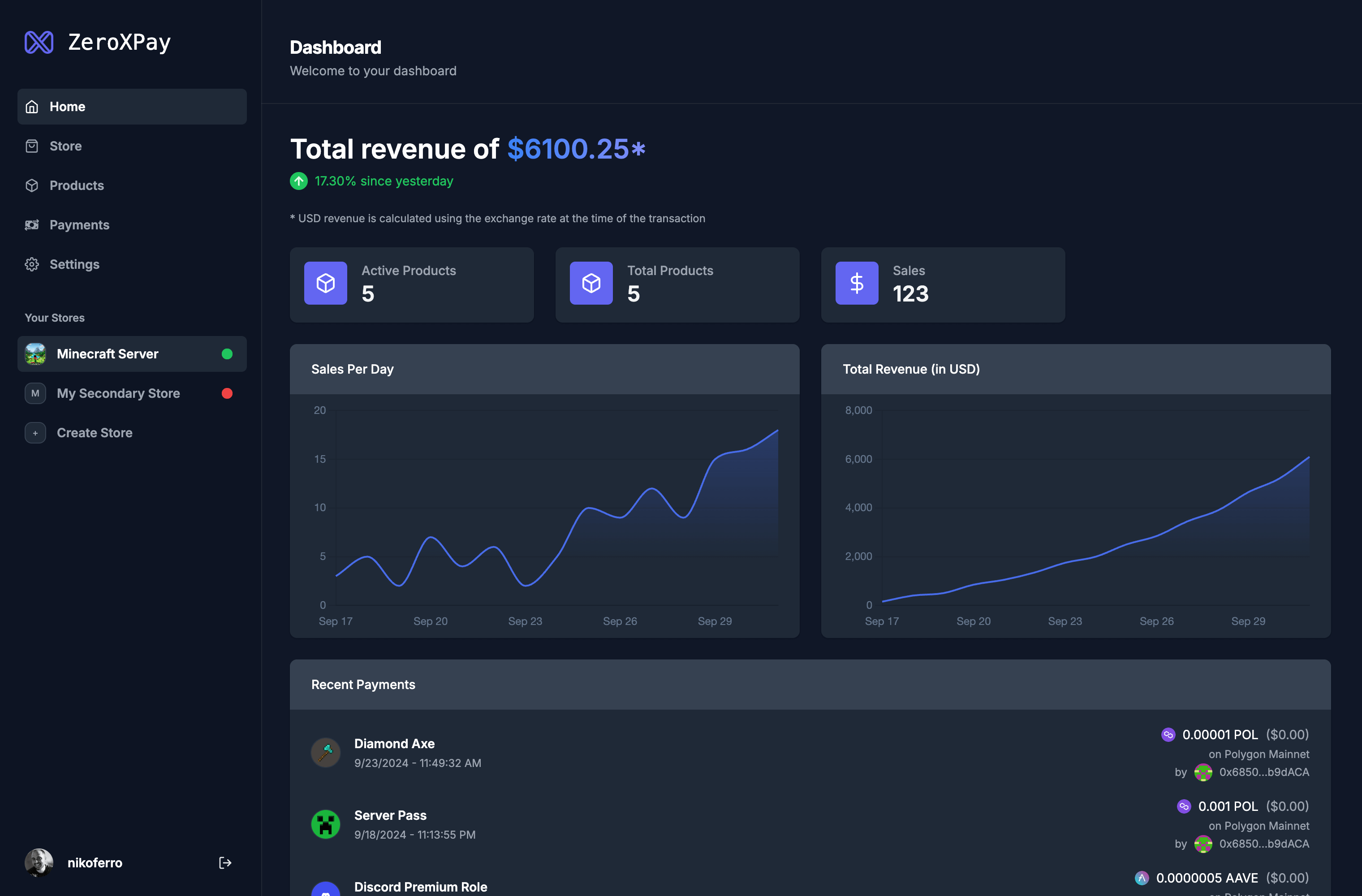This screenshot has width=1362, height=896.
Task: Click the 0x6850...b9dACA address under Server Pass
Action: [x=1264, y=844]
